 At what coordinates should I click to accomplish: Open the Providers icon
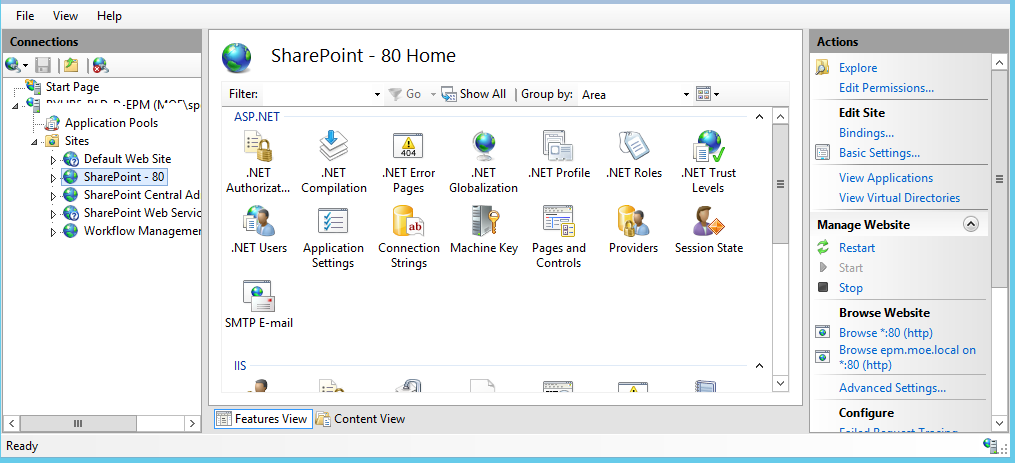(x=634, y=221)
